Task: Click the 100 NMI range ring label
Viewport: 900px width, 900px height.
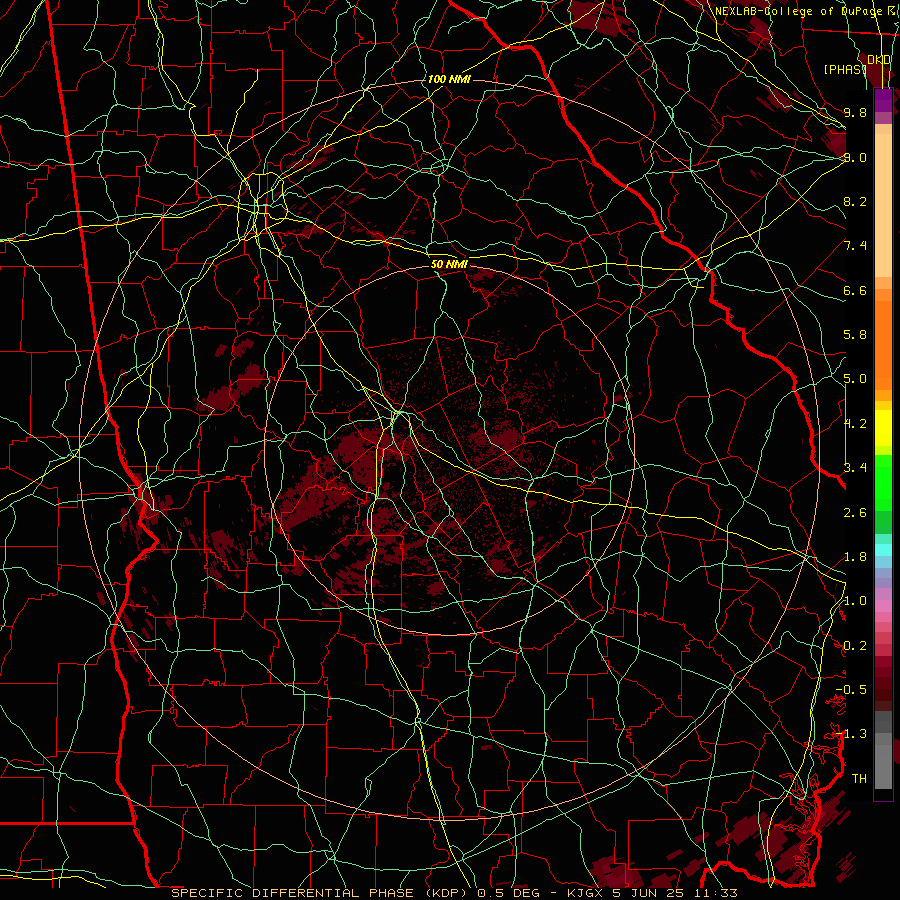Action: (449, 79)
